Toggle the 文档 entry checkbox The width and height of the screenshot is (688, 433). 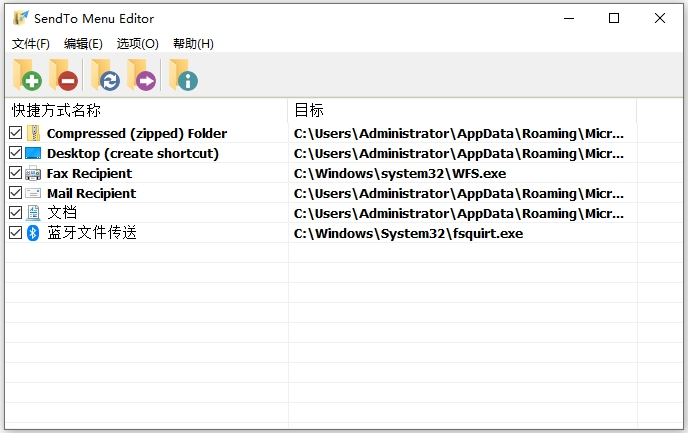pos(15,213)
